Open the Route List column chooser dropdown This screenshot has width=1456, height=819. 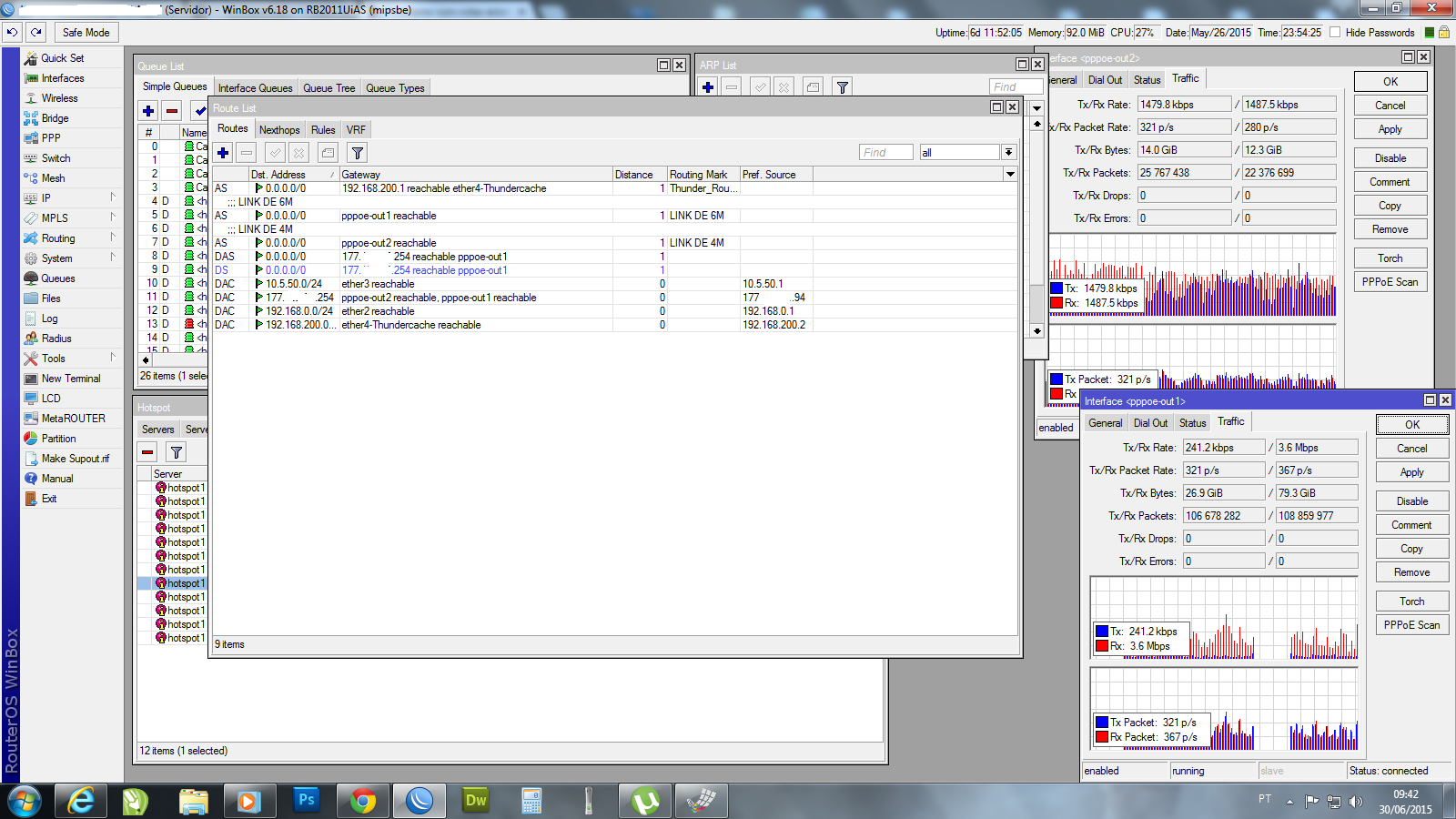1010,174
